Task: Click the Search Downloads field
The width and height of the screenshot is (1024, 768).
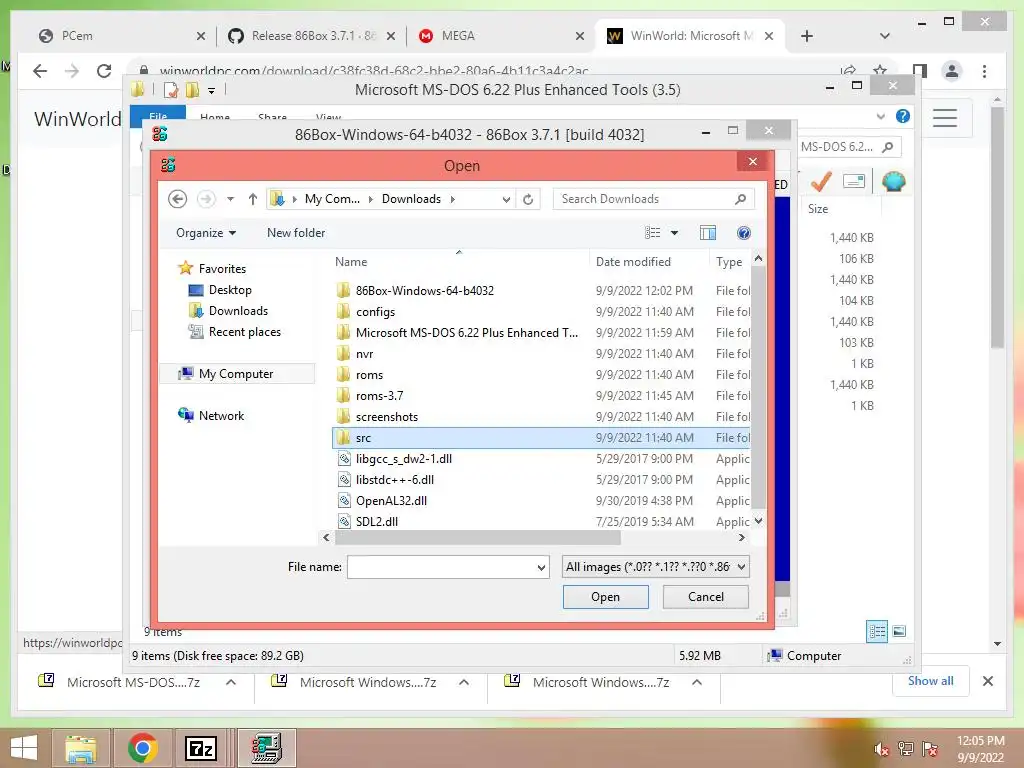Action: pos(643,199)
